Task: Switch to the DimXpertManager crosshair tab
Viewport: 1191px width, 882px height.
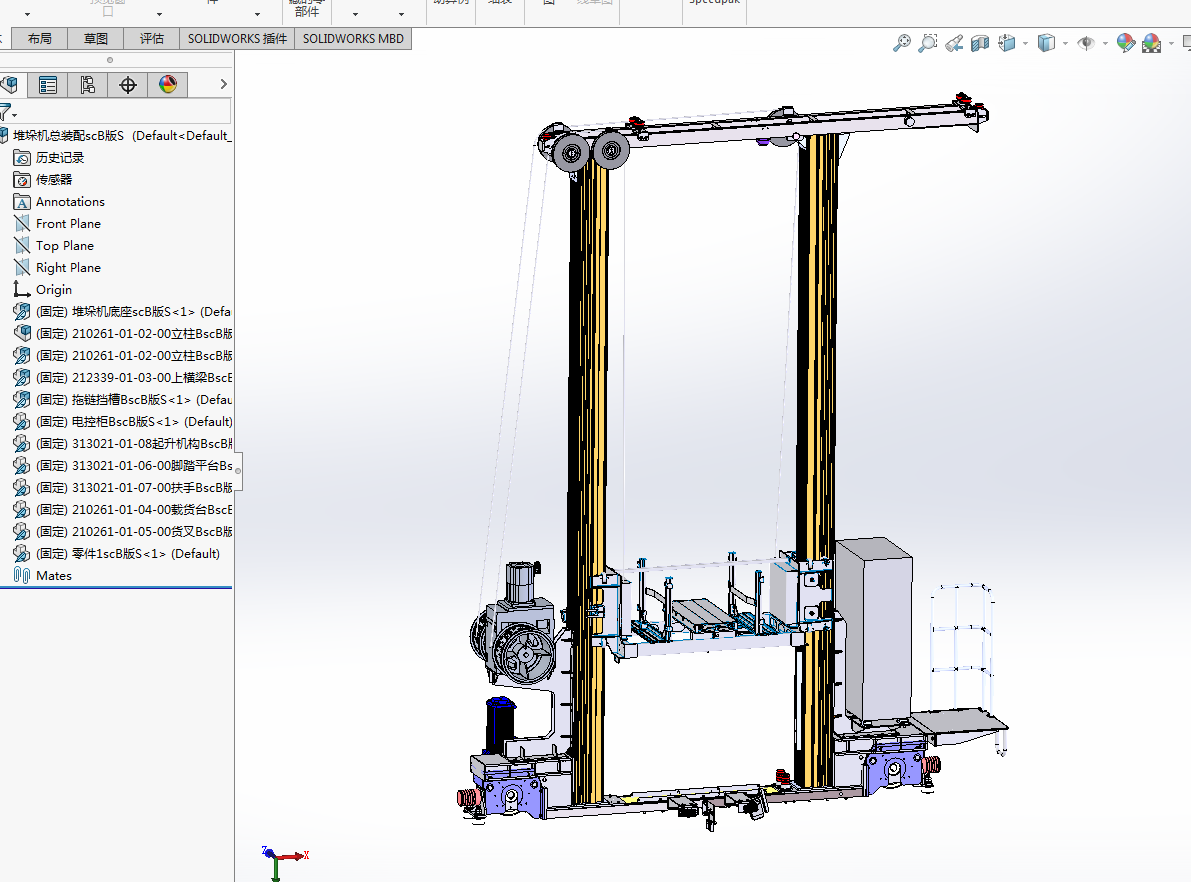Action: (128, 85)
